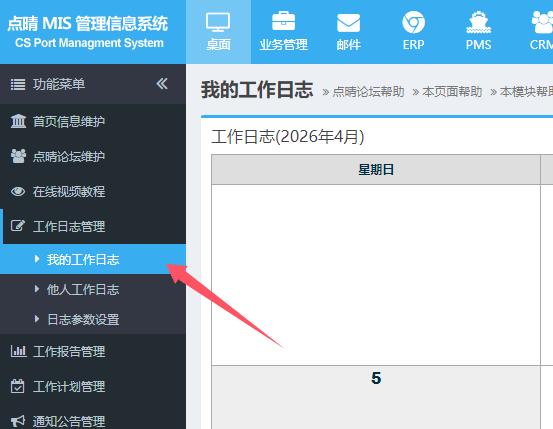Select calendar day 5 cell
The height and width of the screenshot is (429, 553).
click(376, 397)
